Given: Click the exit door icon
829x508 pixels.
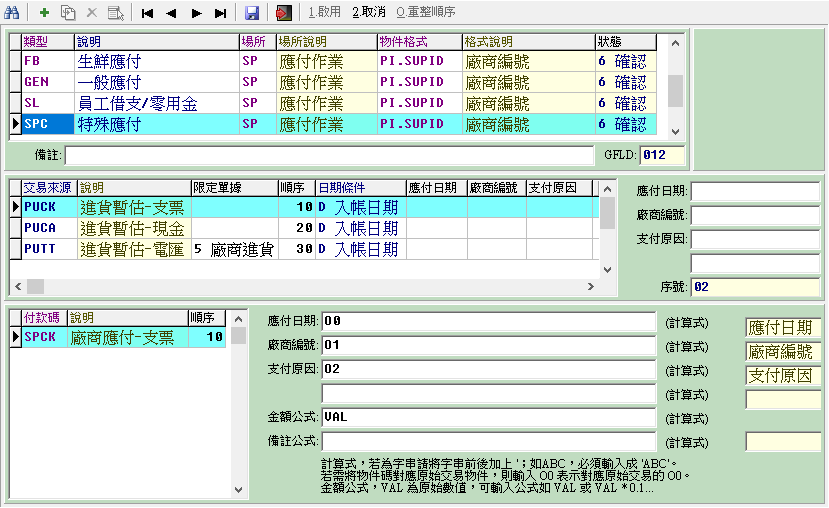Looking at the screenshot, I should click(x=284, y=13).
